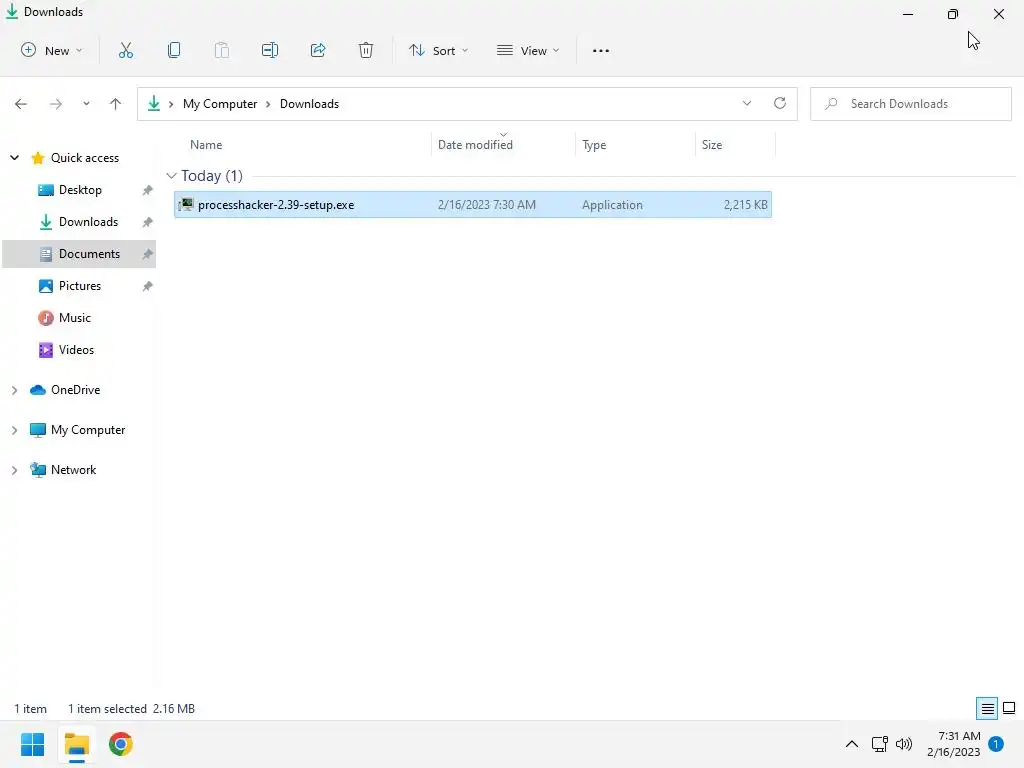The image size is (1024, 768).
Task: Click the Share icon in toolbar
Action: click(x=318, y=50)
